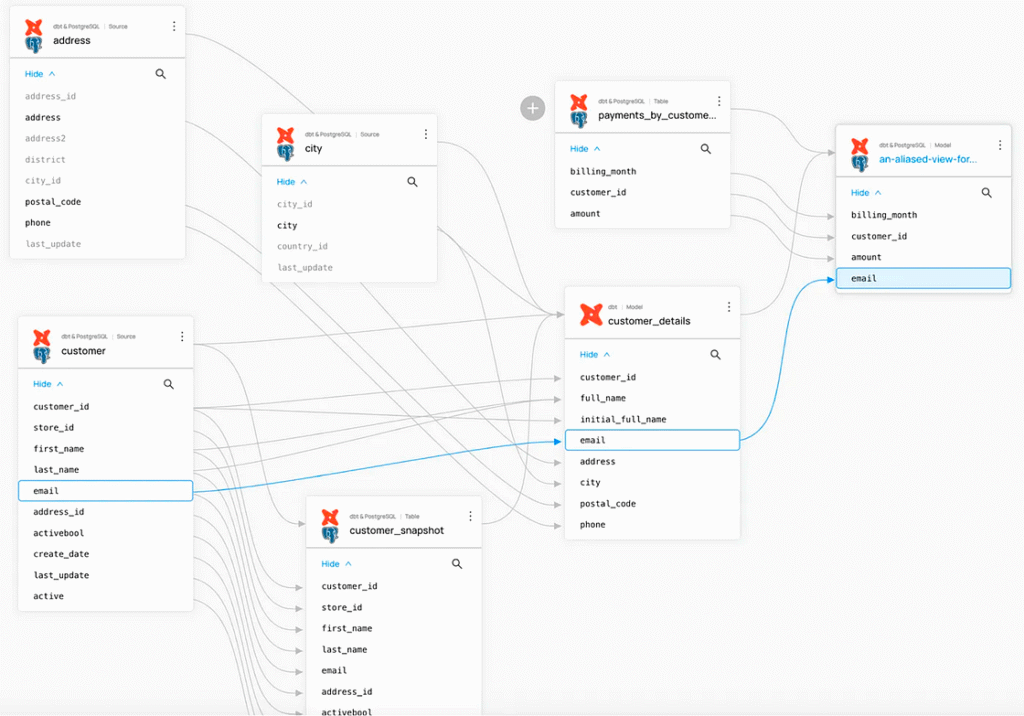Select the highlighted email column in customer node
Screen dimensions: 1024x716
tap(105, 490)
